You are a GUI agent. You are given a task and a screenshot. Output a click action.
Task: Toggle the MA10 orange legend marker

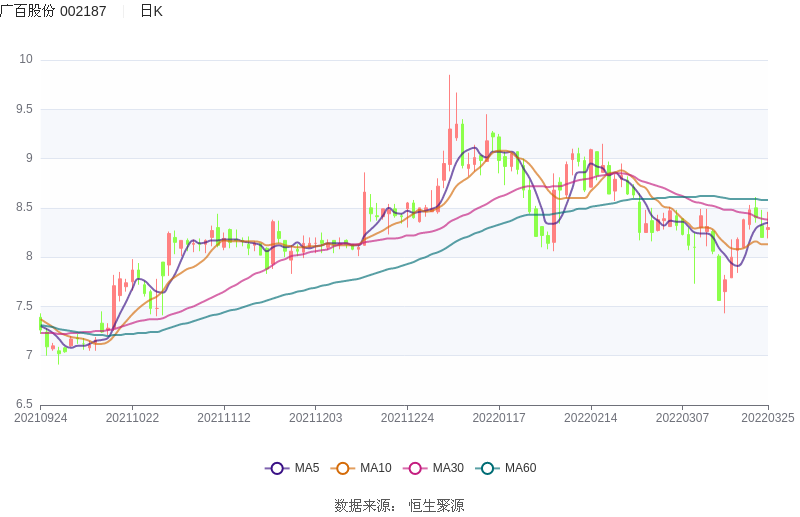(x=343, y=468)
